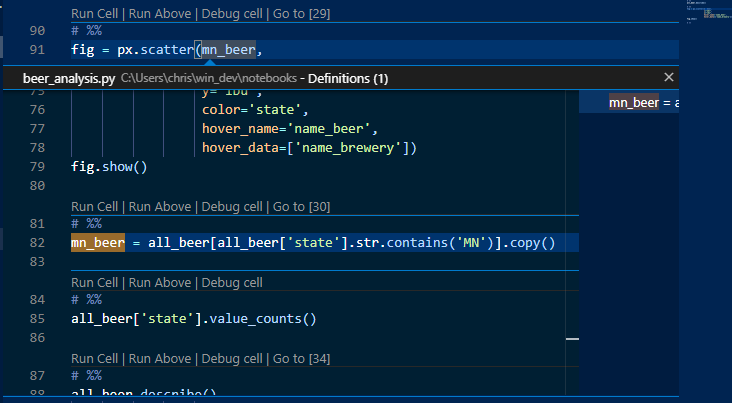Go to [34] code lens link
The image size is (732, 403).
(x=301, y=359)
